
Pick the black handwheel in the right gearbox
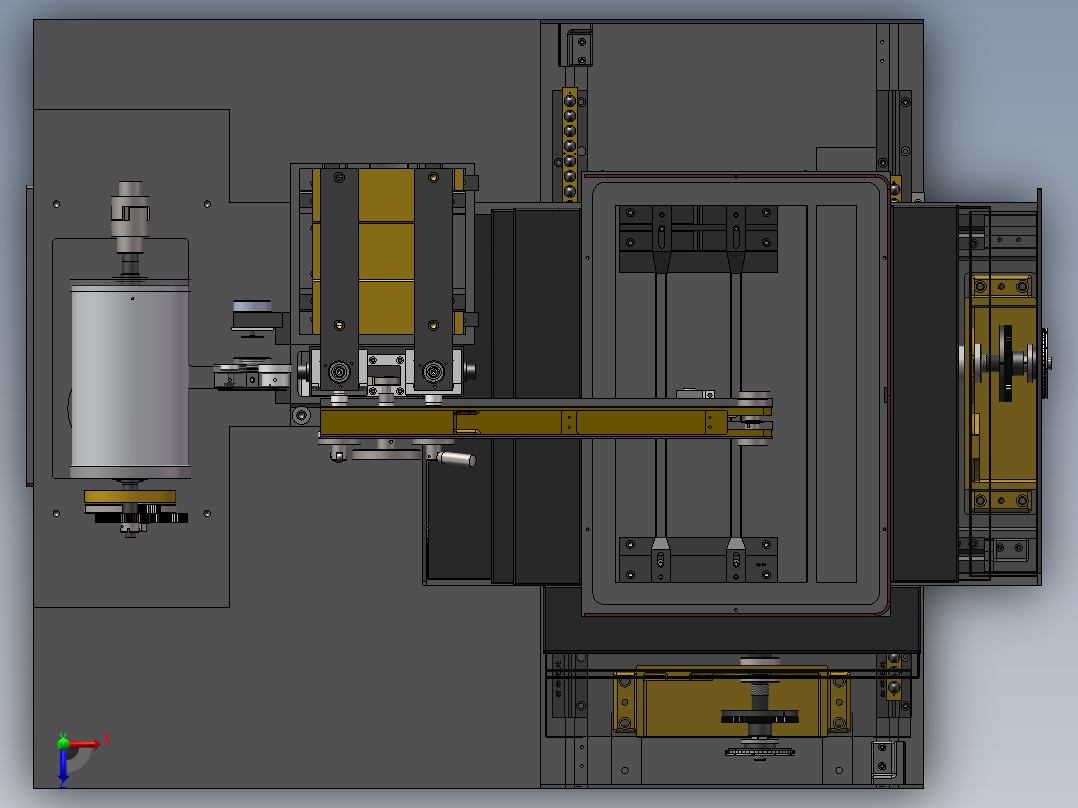point(1006,363)
